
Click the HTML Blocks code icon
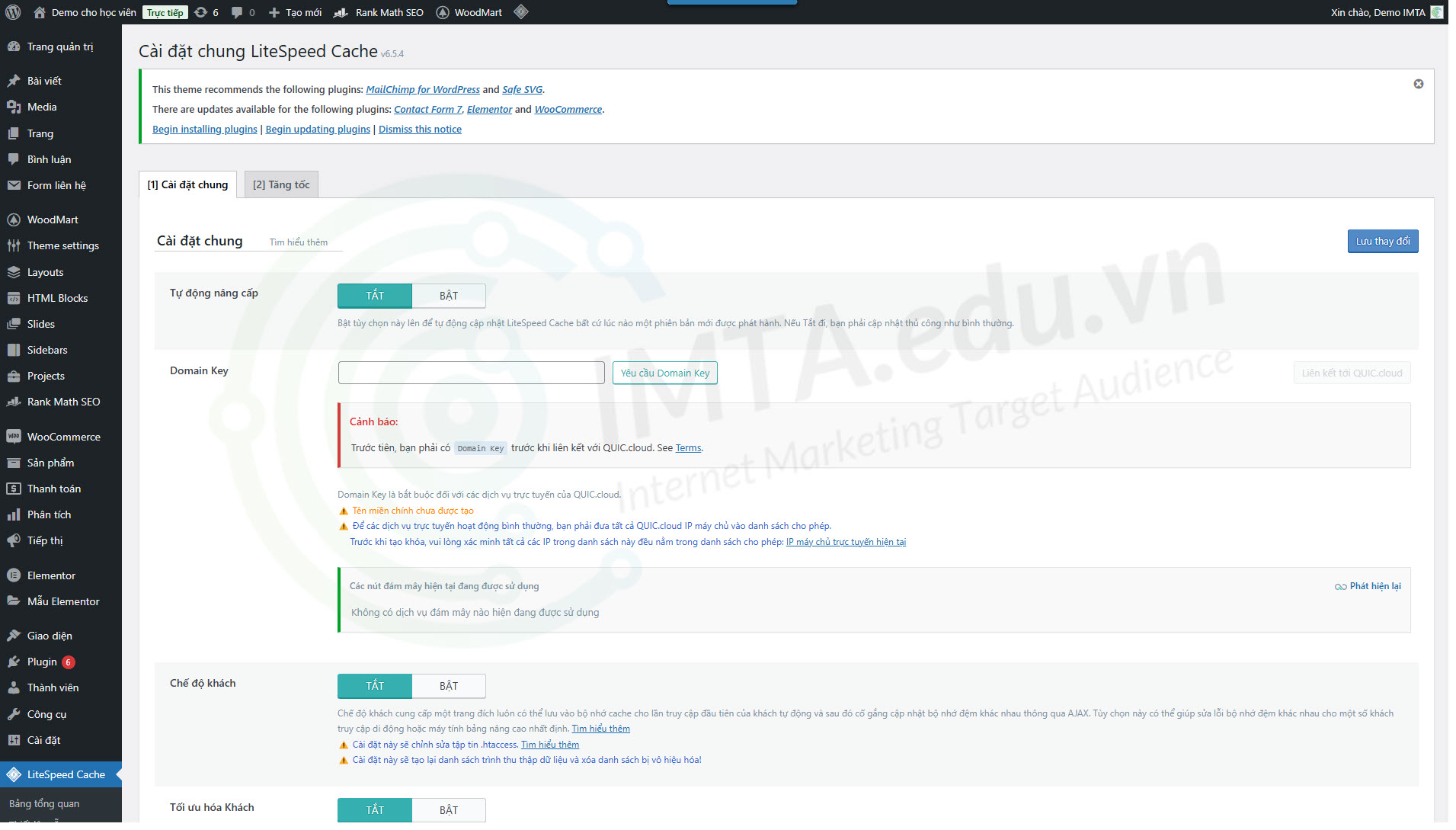coord(14,298)
